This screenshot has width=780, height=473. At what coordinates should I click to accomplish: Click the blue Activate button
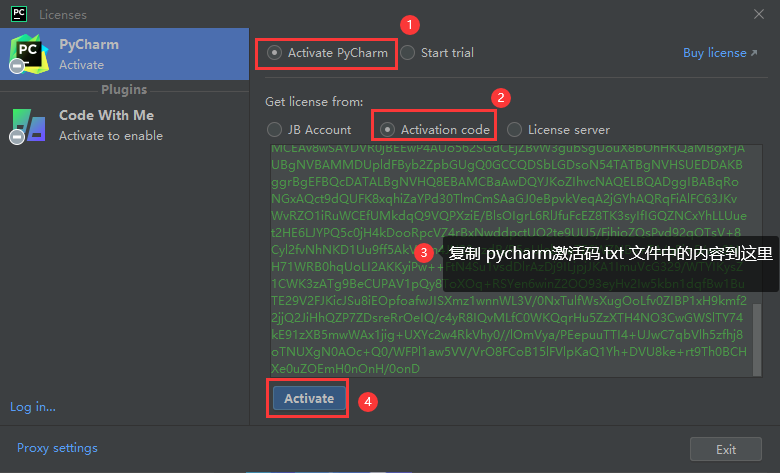[x=309, y=398]
